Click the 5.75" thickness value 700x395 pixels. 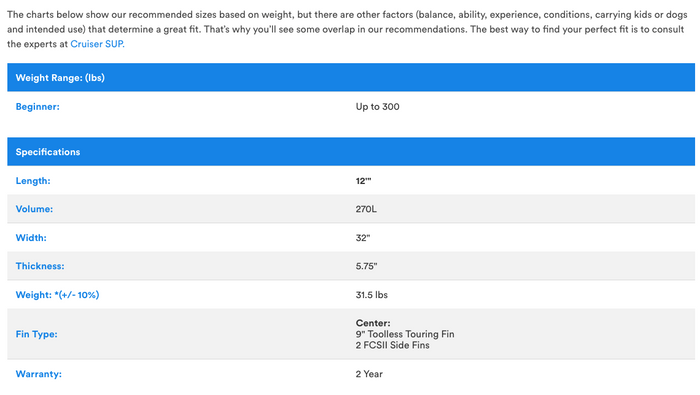click(x=367, y=266)
